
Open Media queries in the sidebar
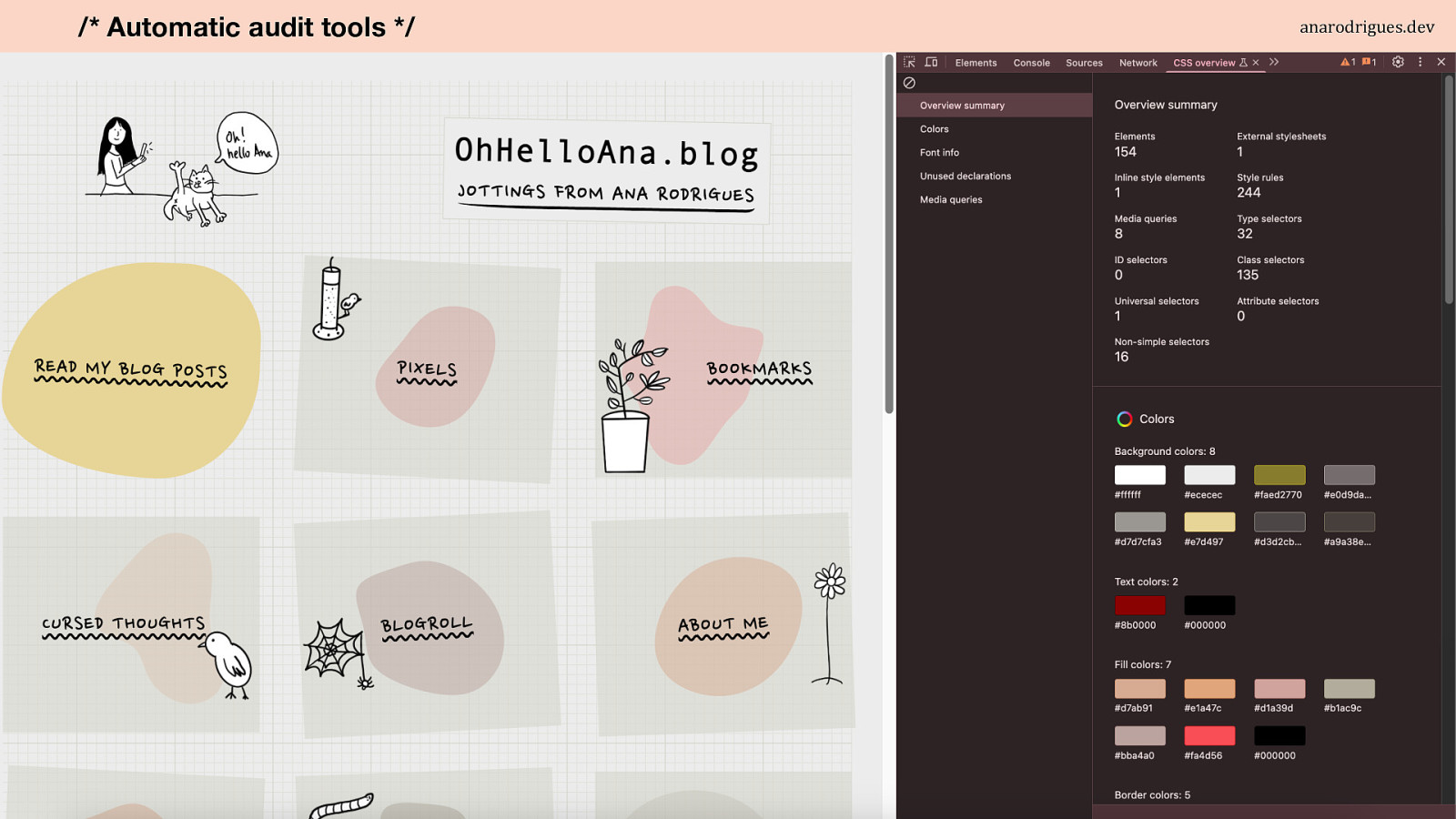tap(994, 200)
